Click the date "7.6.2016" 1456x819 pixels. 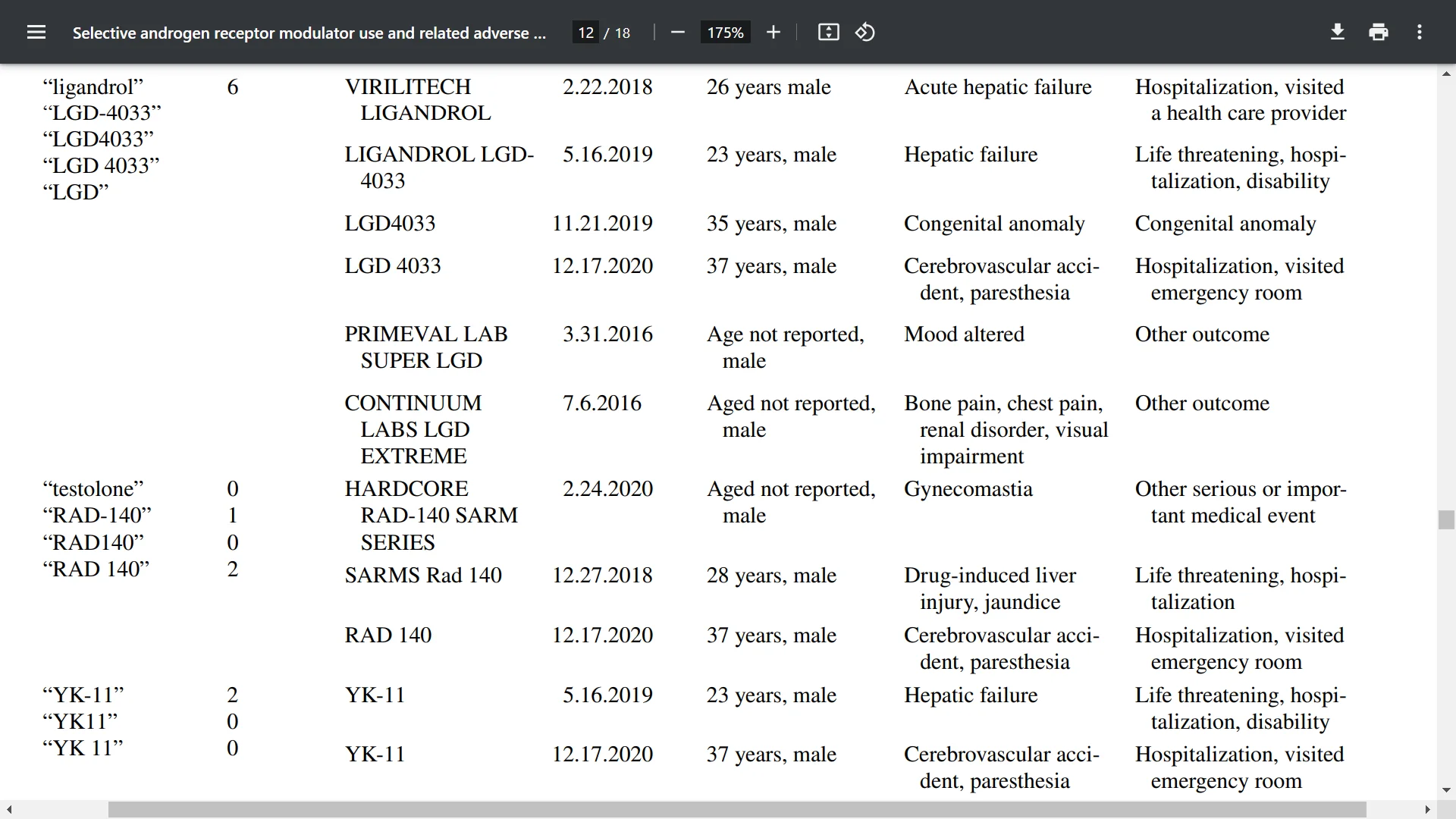coord(601,403)
